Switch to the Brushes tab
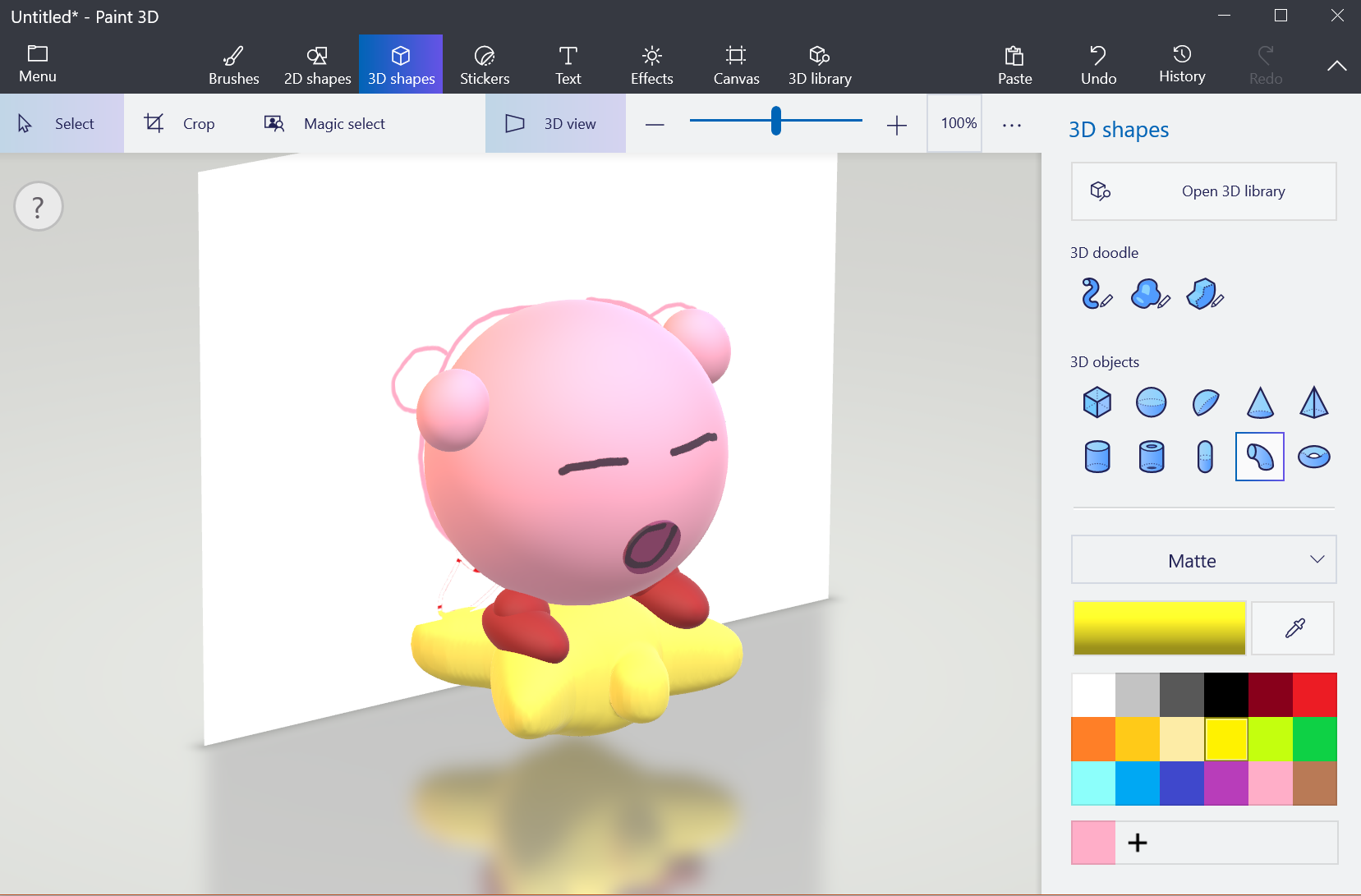This screenshot has height=896, width=1361. 234,65
